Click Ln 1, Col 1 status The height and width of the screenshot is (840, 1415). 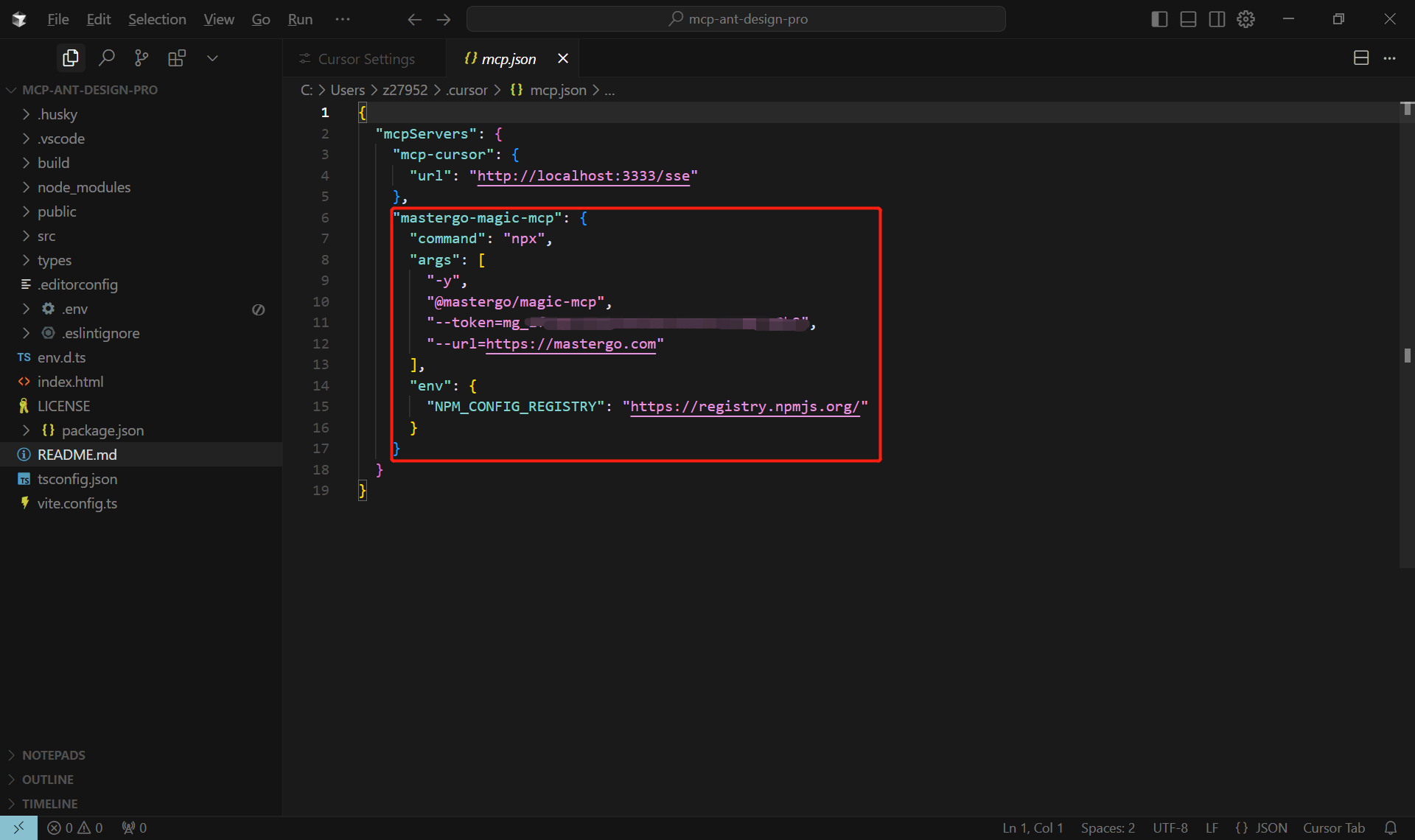click(x=1033, y=828)
